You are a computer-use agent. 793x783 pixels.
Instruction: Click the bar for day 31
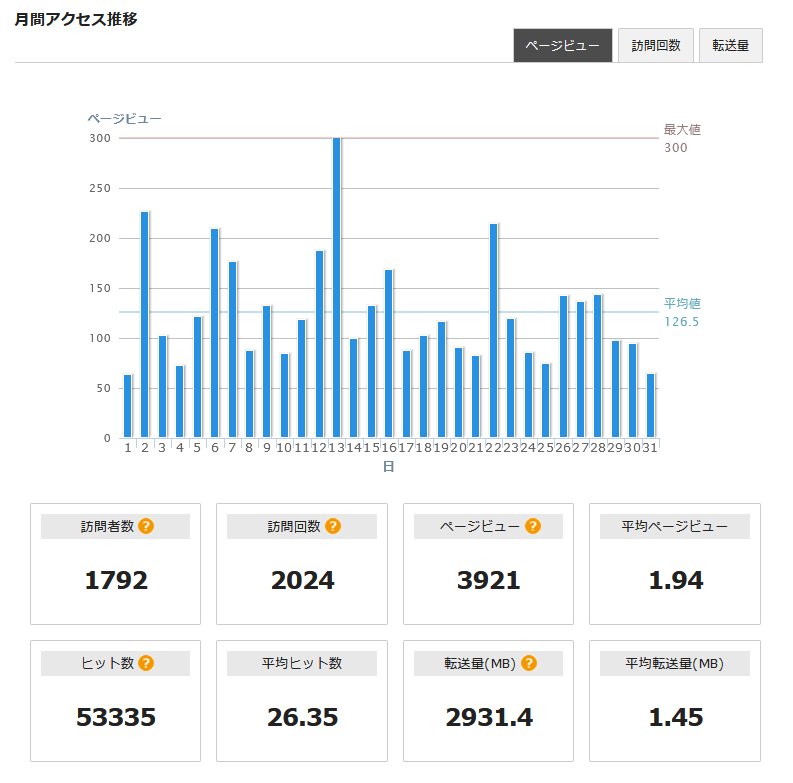[x=650, y=406]
